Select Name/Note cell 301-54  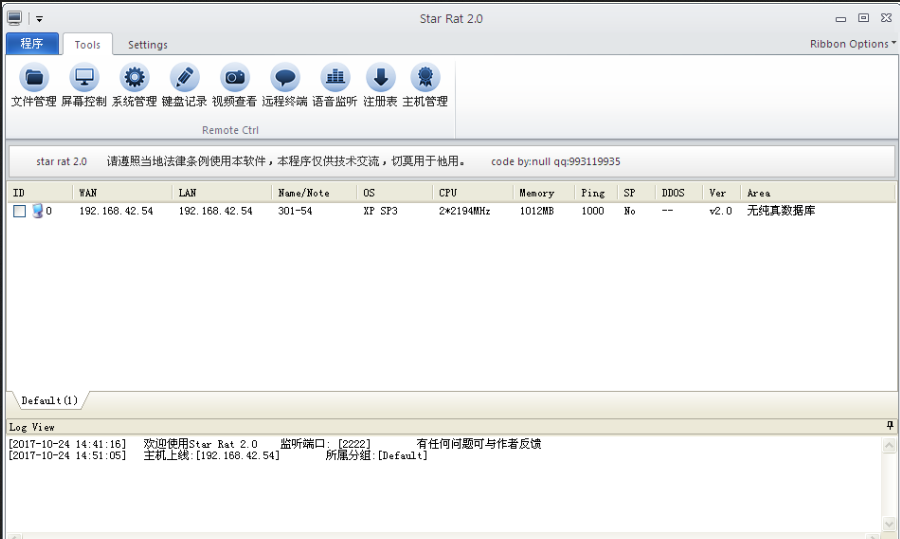click(295, 211)
